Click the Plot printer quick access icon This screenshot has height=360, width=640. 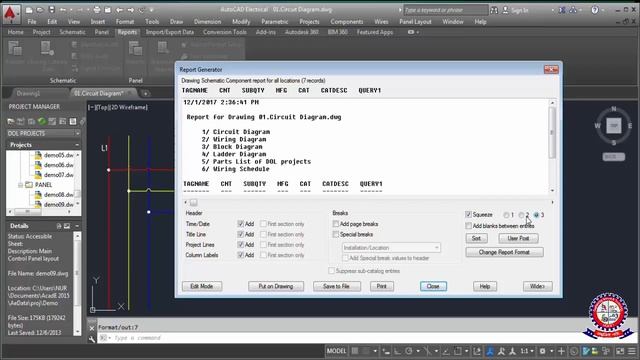[97, 10]
